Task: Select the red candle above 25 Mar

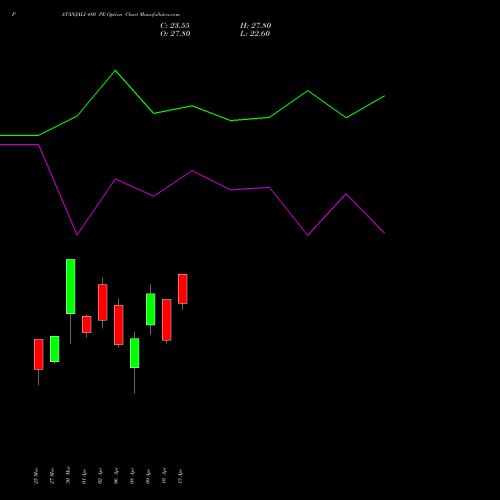Action: coord(39,354)
